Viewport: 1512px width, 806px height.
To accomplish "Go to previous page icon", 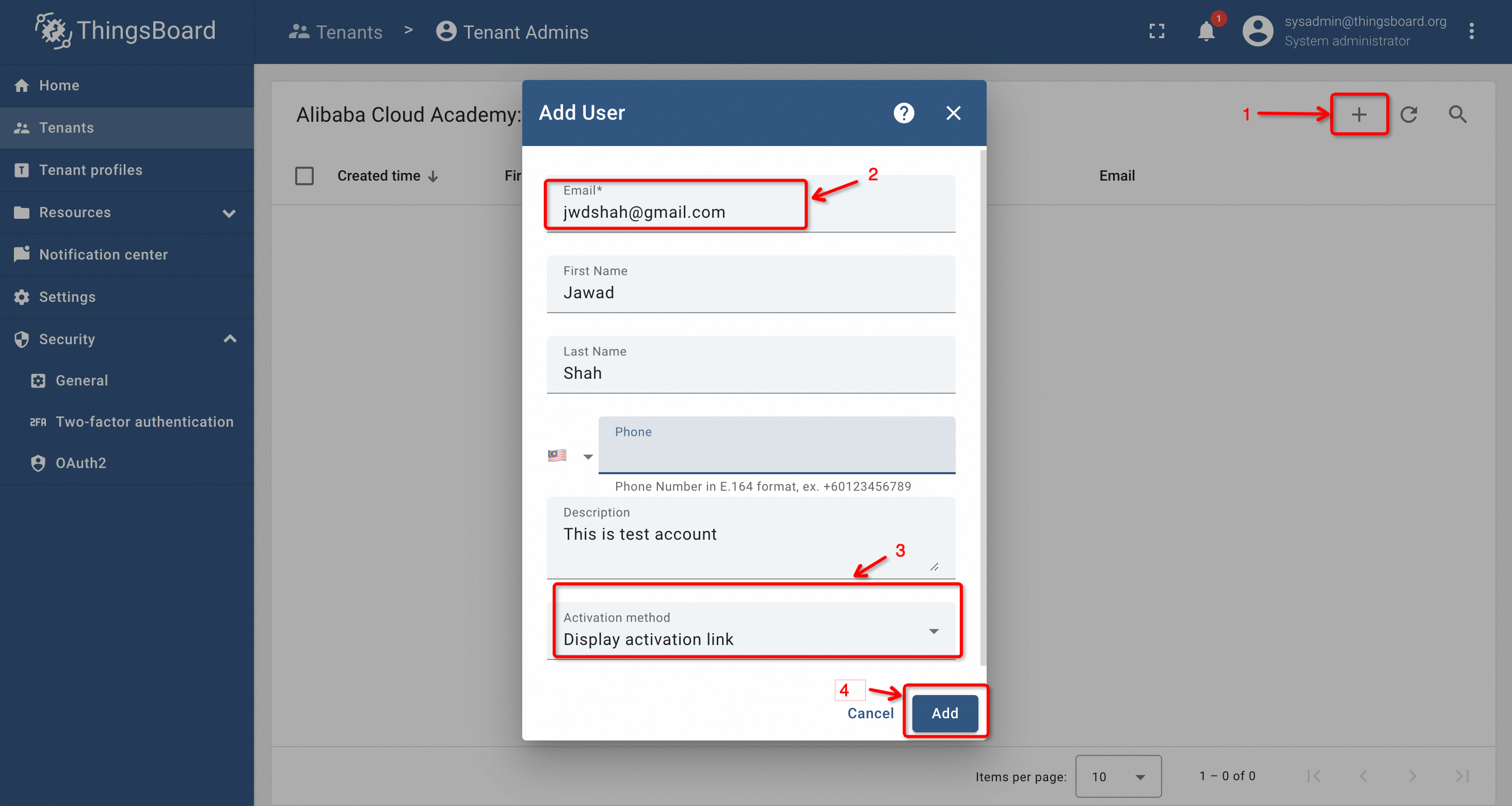I will [1363, 776].
